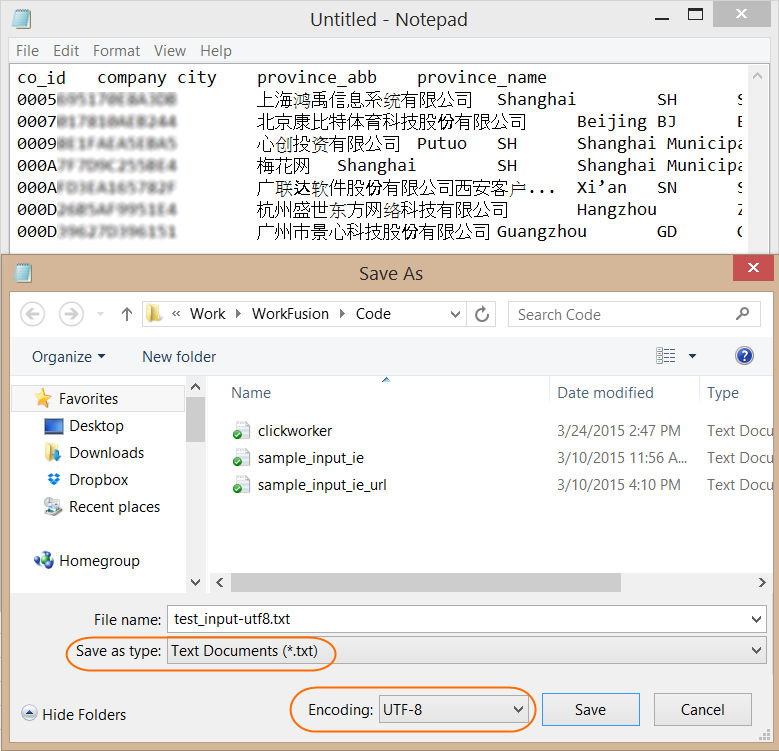Click the arrow after Work in breadcrumb
The width and height of the screenshot is (779, 751).
coord(238,314)
